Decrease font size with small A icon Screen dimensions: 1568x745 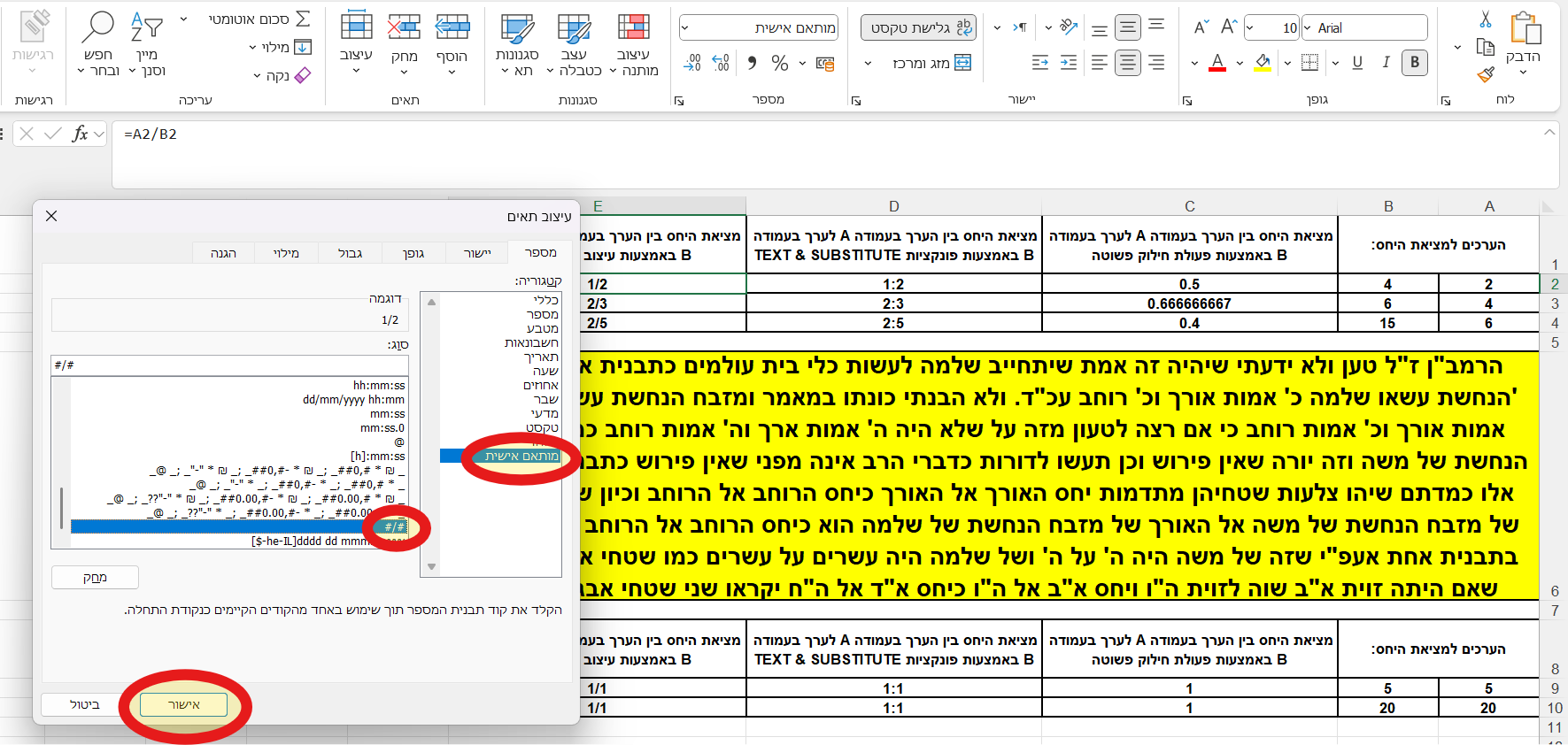tap(1201, 27)
